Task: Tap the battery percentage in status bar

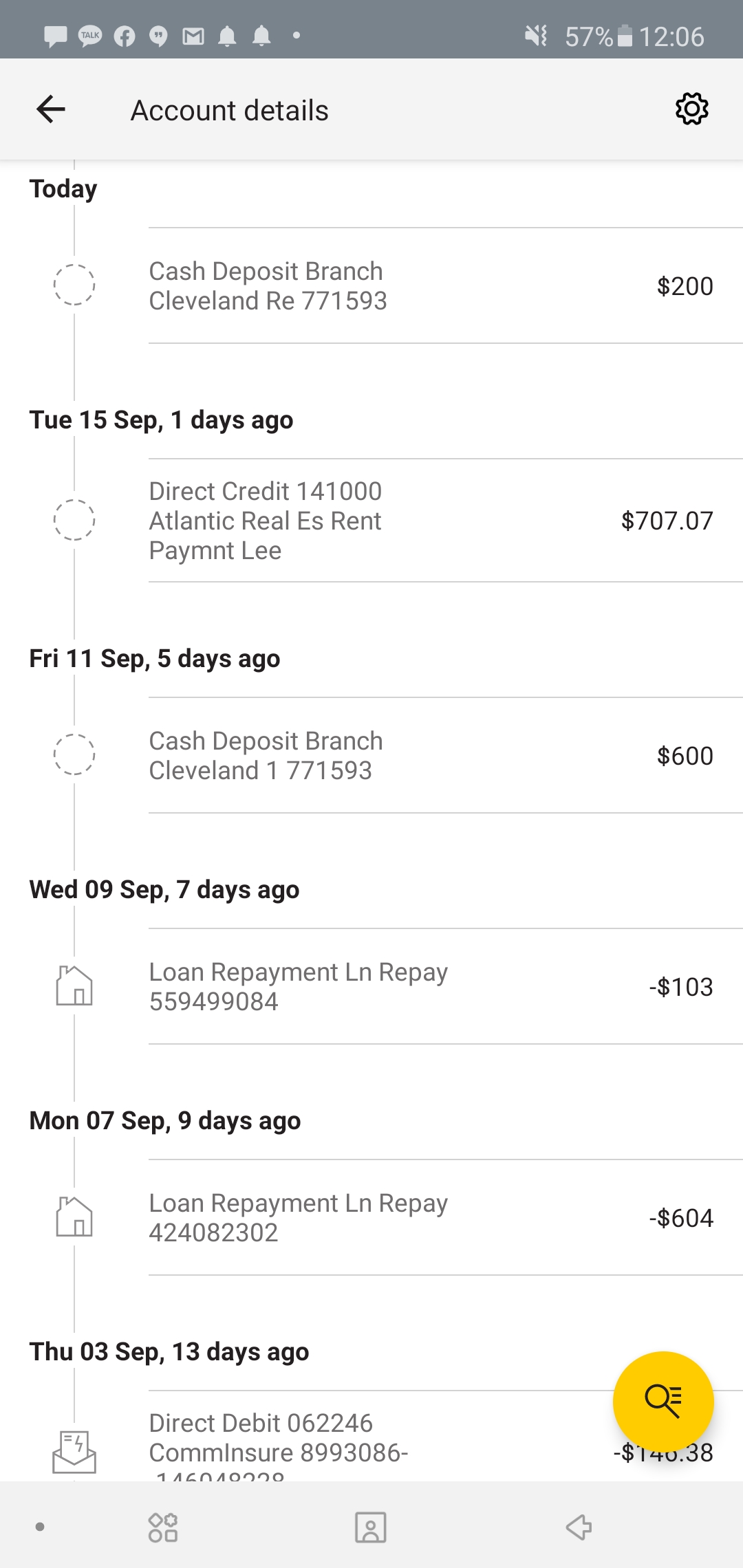Action: (588, 36)
